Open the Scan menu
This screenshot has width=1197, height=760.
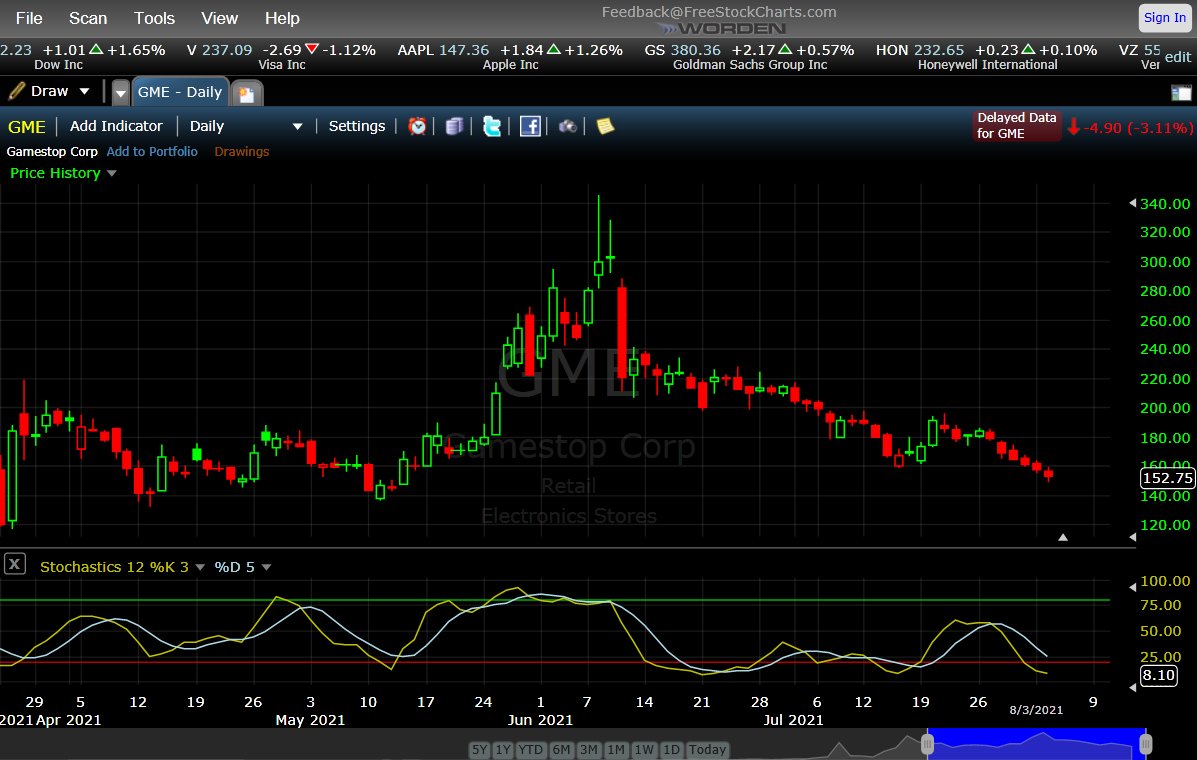tap(88, 18)
